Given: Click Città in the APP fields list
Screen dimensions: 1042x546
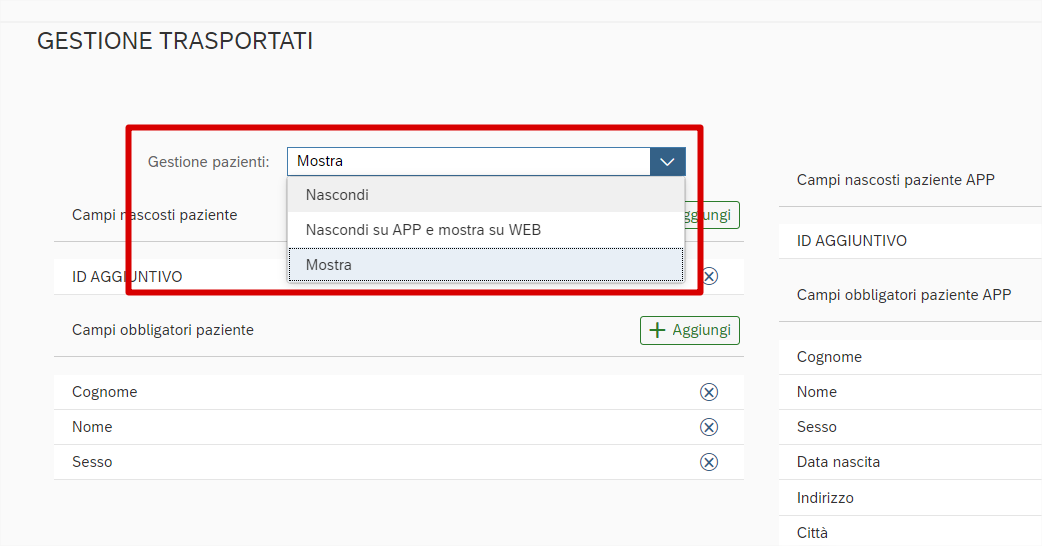Looking at the screenshot, I should click(x=812, y=532).
